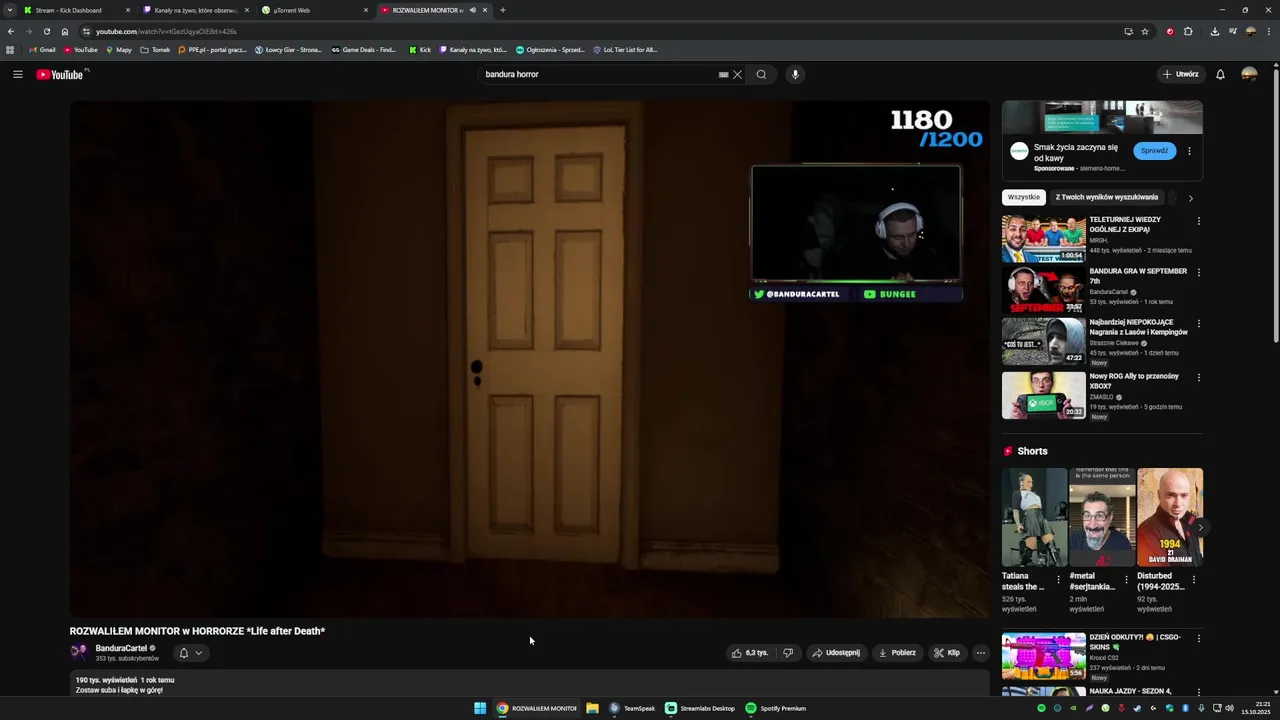Click the Sprawdź ad button
1280x720 pixels.
click(1154, 151)
